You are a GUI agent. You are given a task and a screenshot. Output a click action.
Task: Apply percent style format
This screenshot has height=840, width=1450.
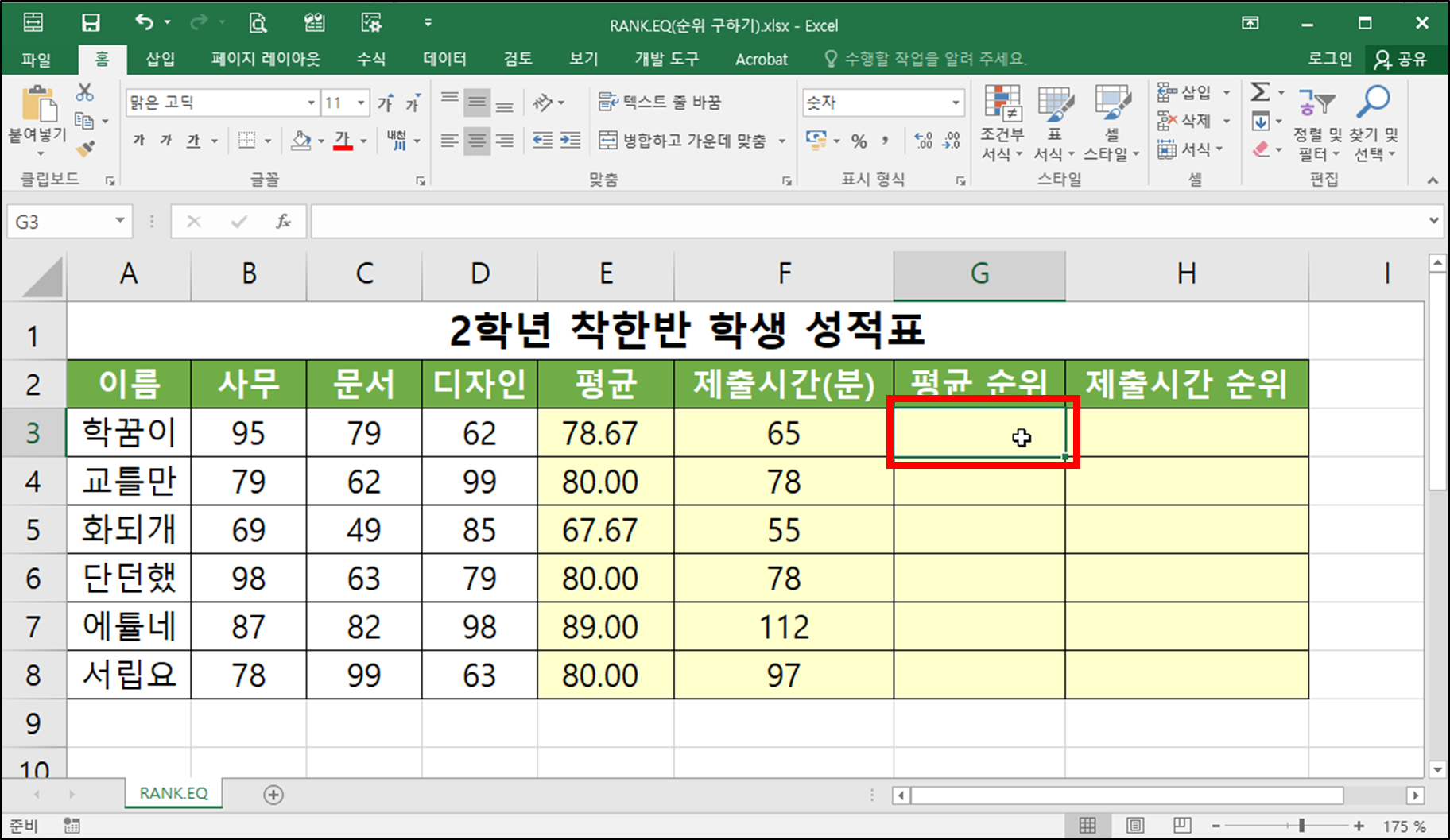(x=859, y=141)
